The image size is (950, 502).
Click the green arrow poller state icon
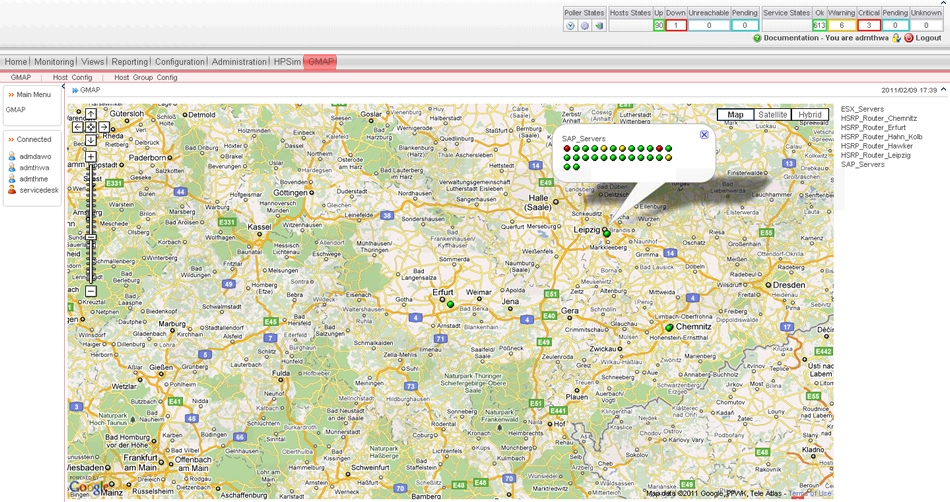[x=599, y=25]
